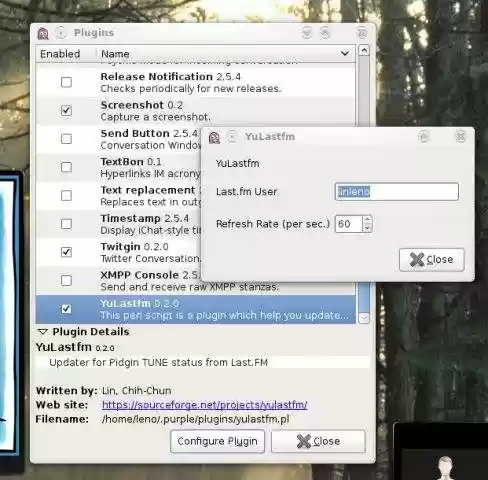Click the Refresh Rate (per sec.) label
Image resolution: width=488 pixels, height=480 pixels.
point(273,224)
